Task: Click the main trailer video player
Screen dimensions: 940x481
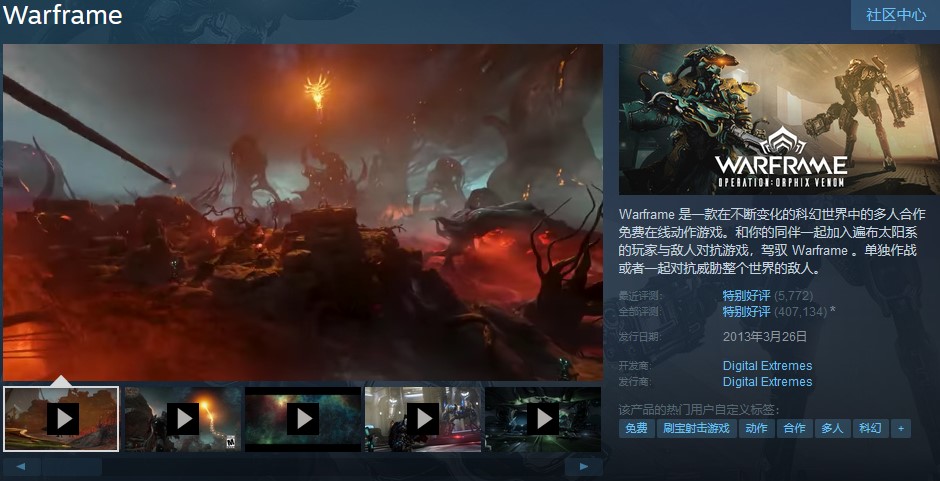Action: coord(303,212)
